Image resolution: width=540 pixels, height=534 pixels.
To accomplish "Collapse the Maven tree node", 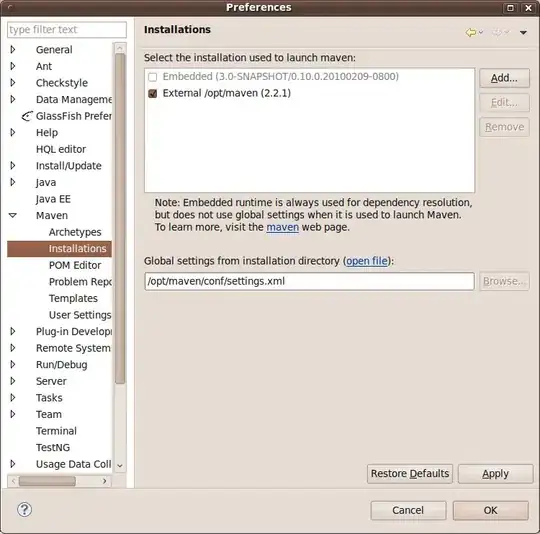I will (x=13, y=216).
